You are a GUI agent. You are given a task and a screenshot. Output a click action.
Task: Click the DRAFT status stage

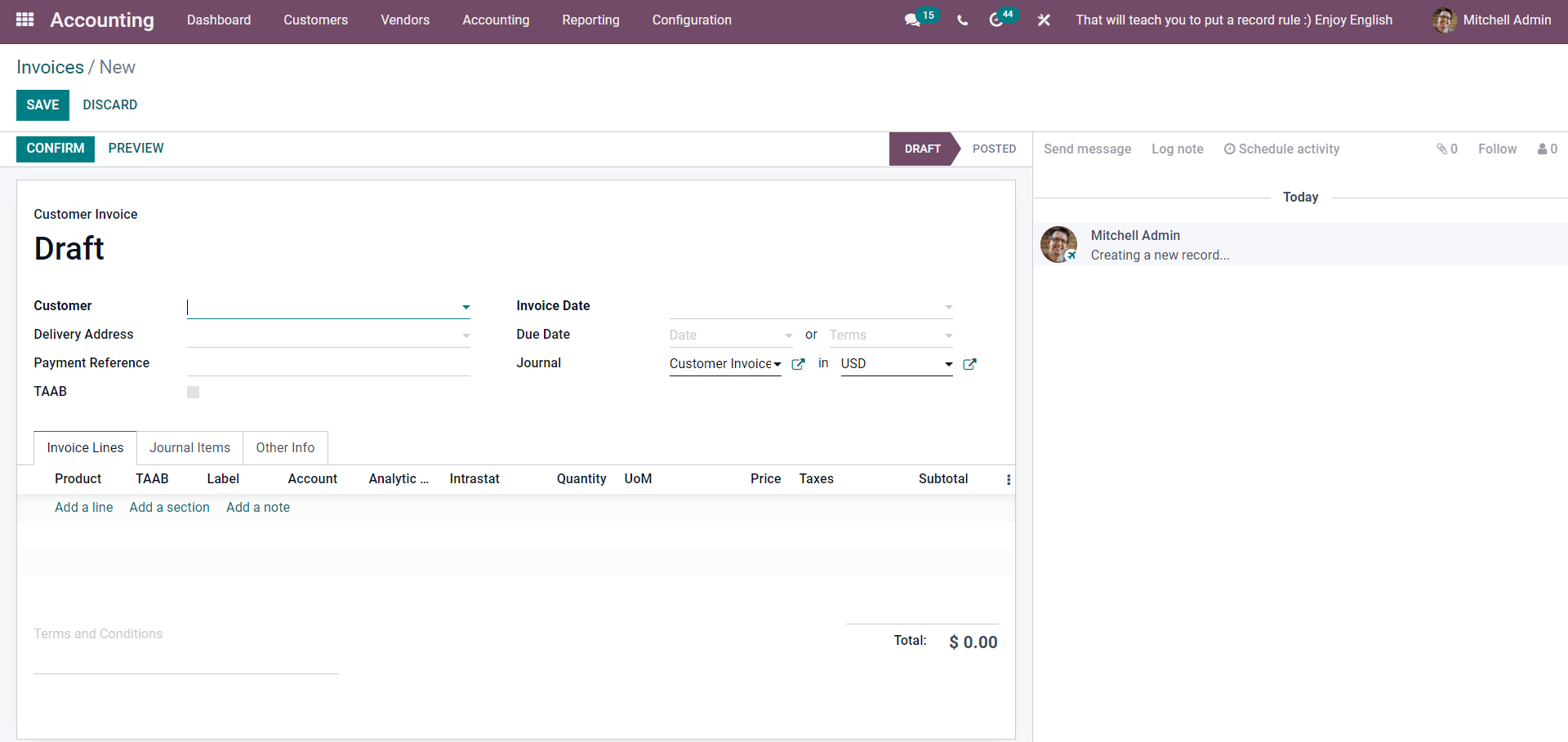pyautogui.click(x=922, y=149)
